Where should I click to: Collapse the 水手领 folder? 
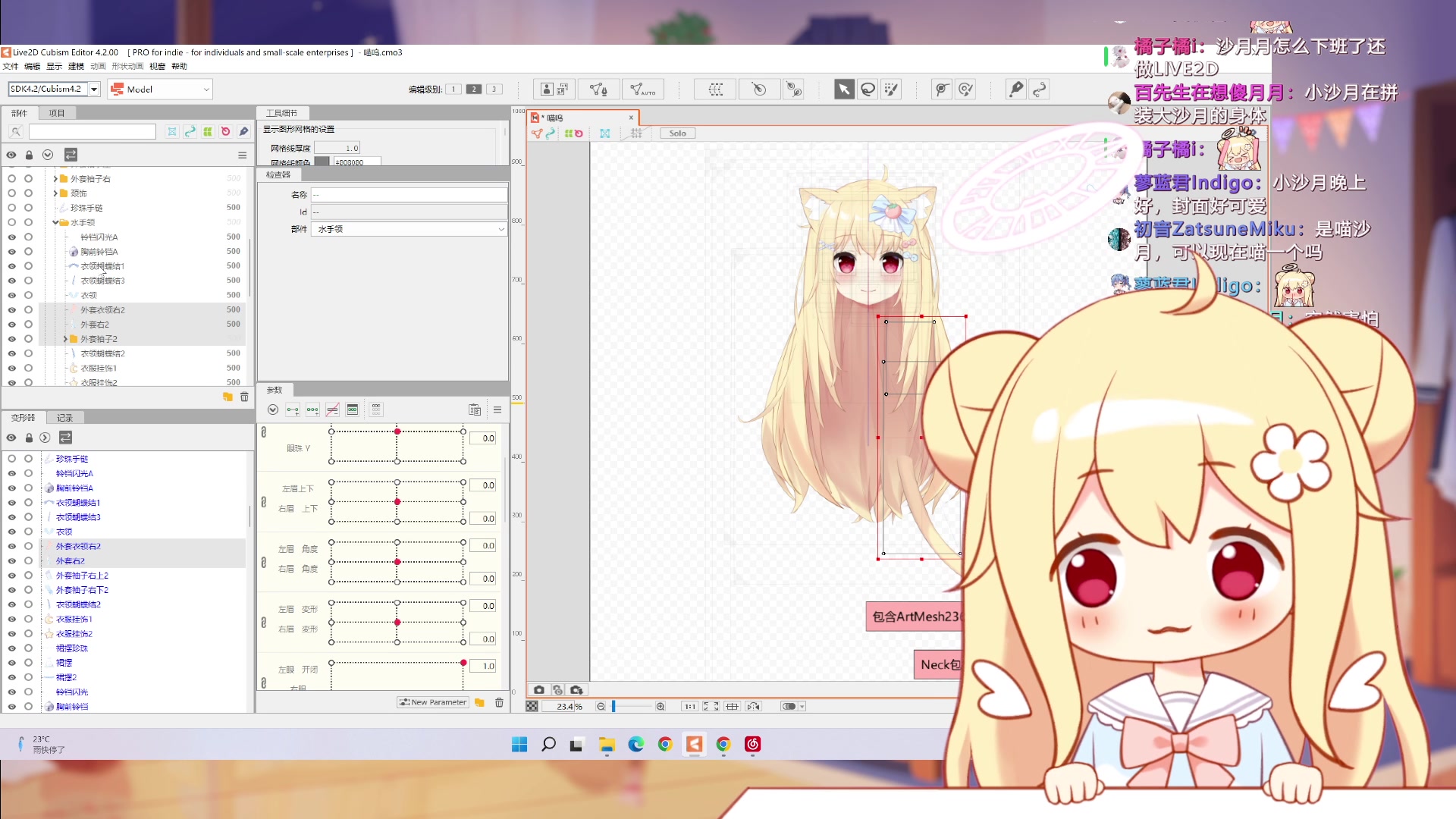coord(55,222)
